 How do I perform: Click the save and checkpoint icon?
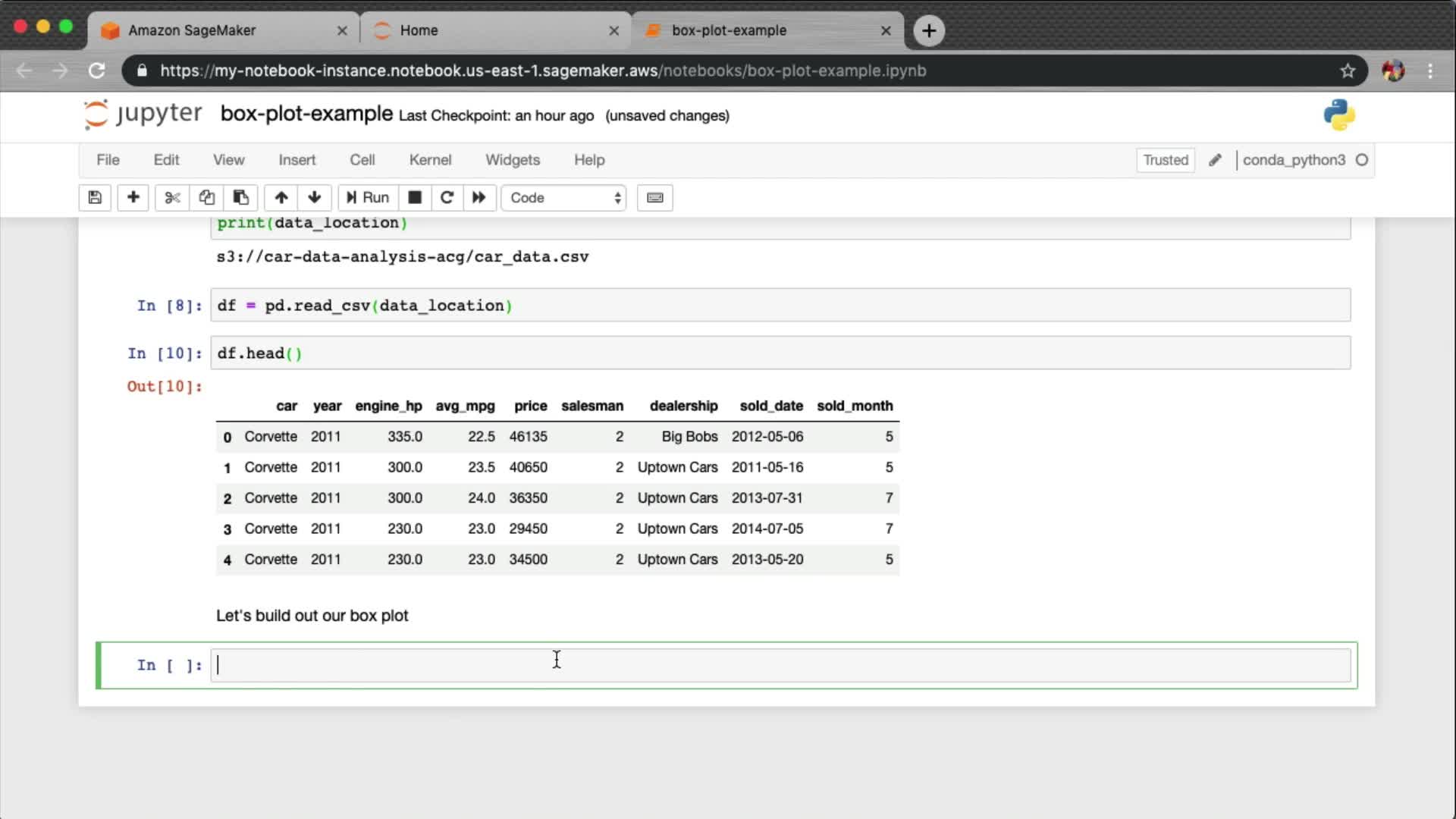click(x=95, y=198)
